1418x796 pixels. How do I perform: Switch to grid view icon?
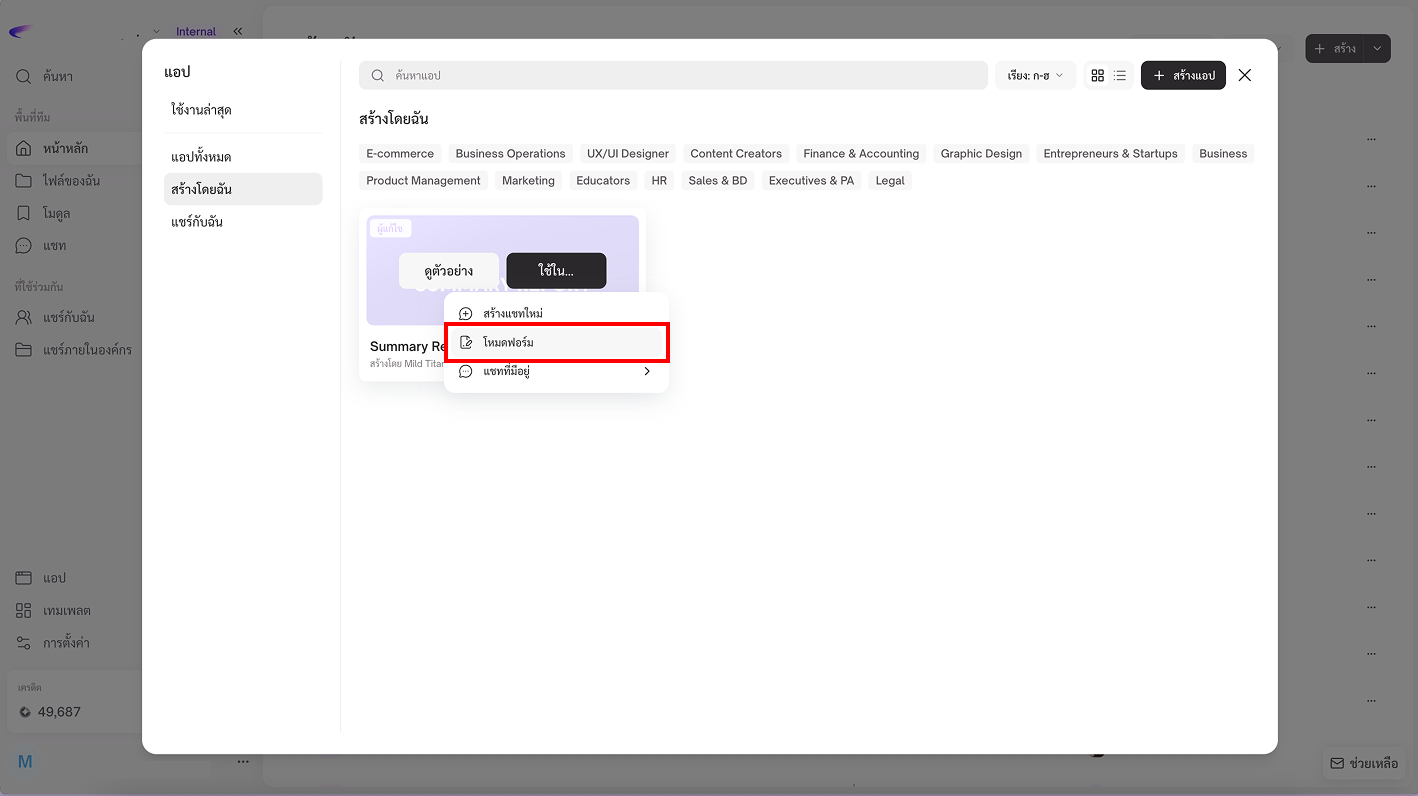1098,76
